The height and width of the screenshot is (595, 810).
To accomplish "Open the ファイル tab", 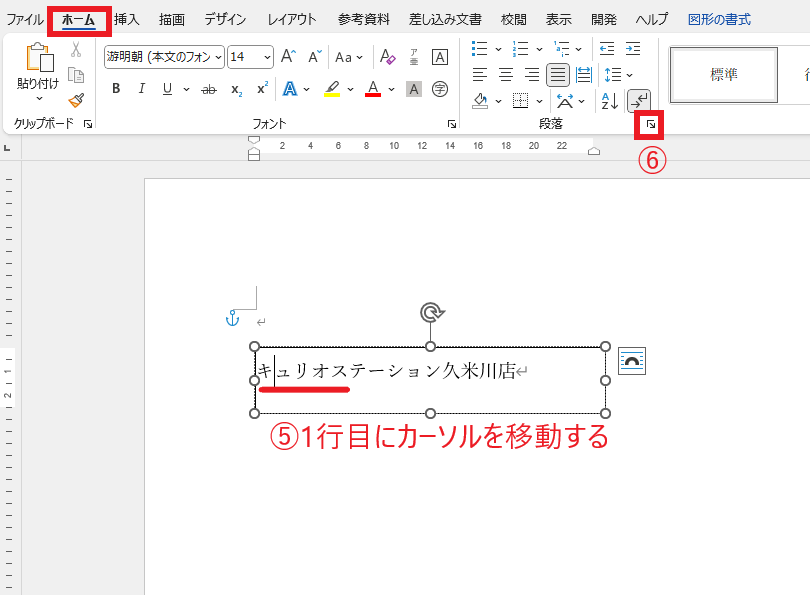I will (24, 20).
